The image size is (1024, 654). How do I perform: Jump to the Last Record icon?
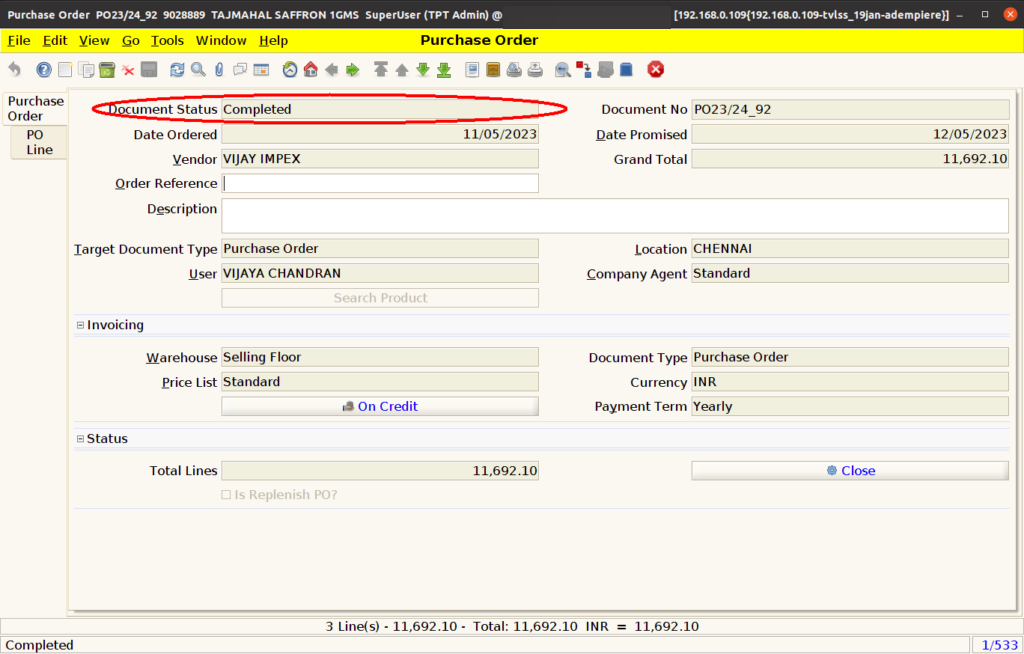(x=444, y=69)
